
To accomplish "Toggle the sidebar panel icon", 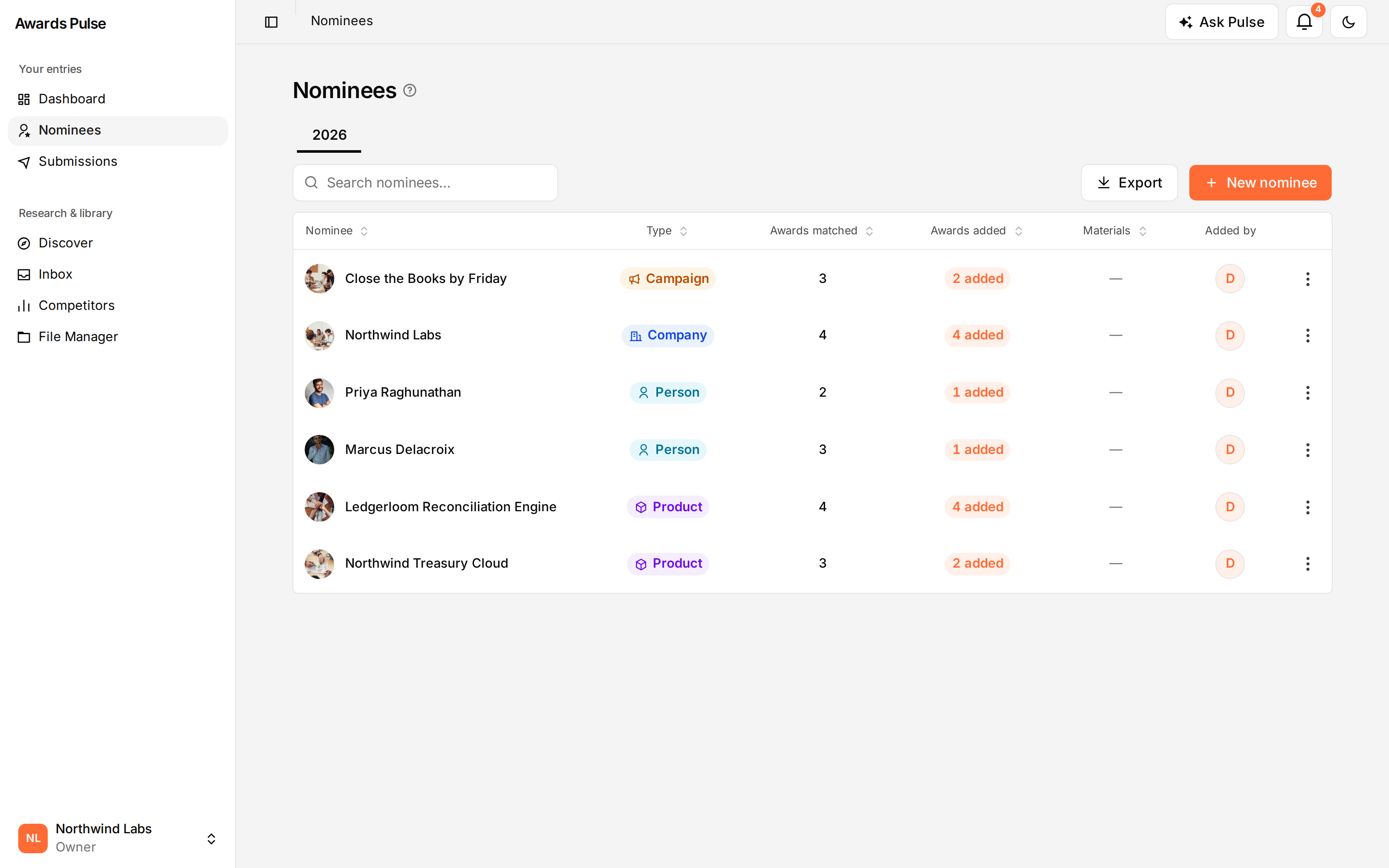I will [x=271, y=22].
